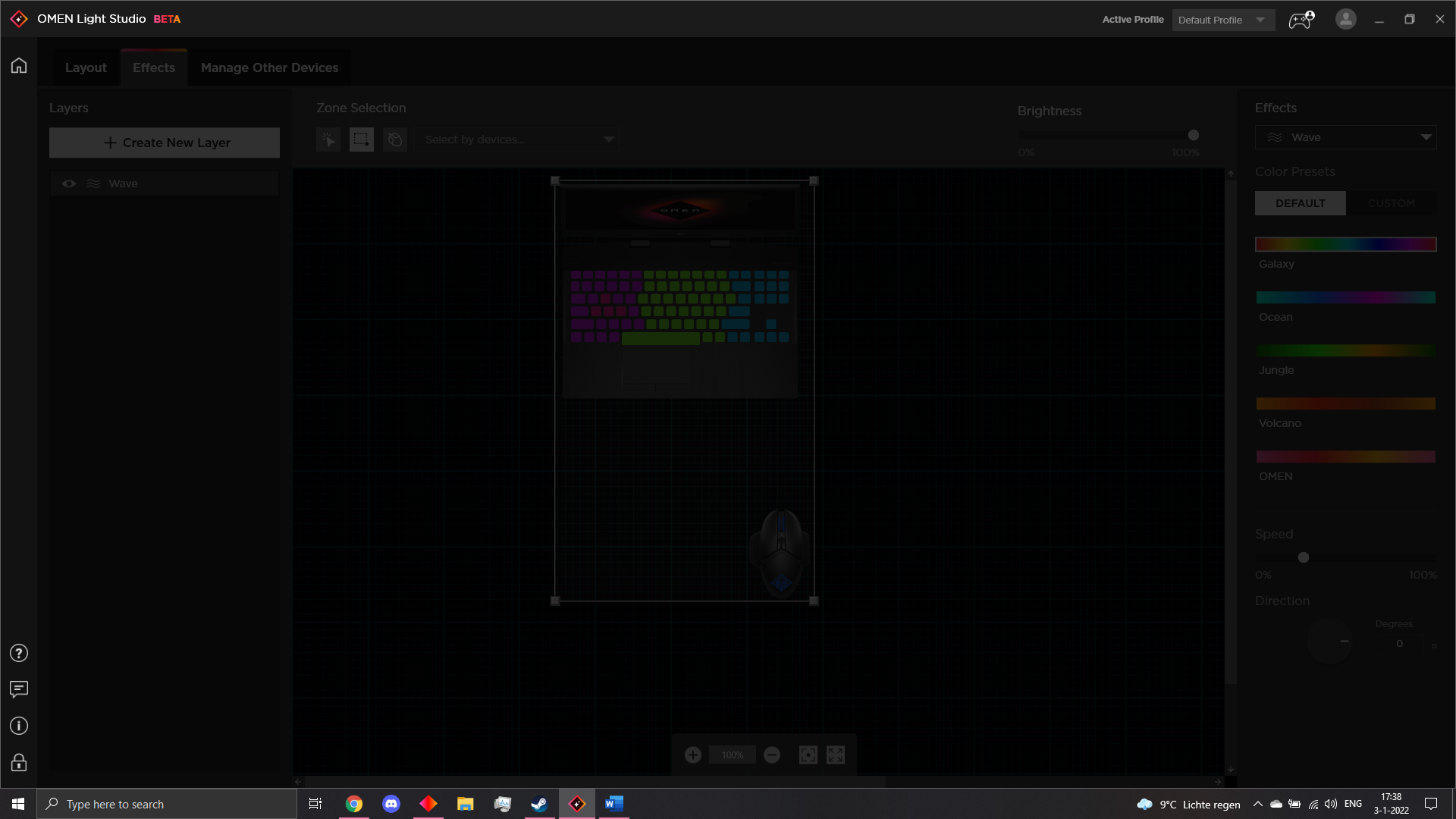Viewport: 1456px width, 819px height.
Task: Fit the canvas to the window
Action: click(x=836, y=755)
